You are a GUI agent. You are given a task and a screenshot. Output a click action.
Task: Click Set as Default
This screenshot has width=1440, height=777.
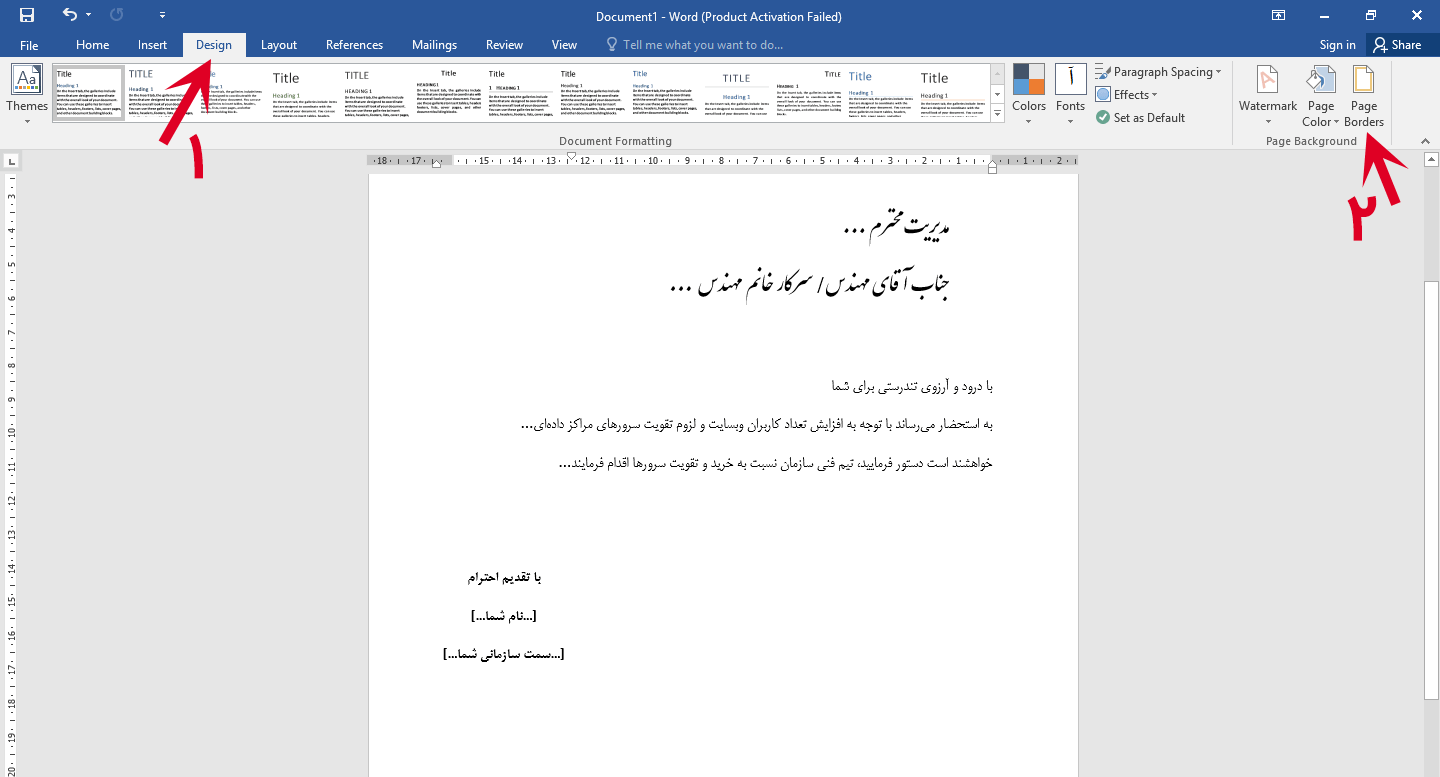(1140, 118)
